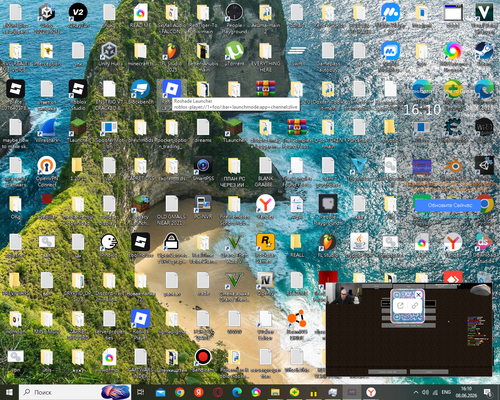The image size is (500, 400).
Task: Launch the Yandex desktop shortcut
Action: tap(265, 204)
